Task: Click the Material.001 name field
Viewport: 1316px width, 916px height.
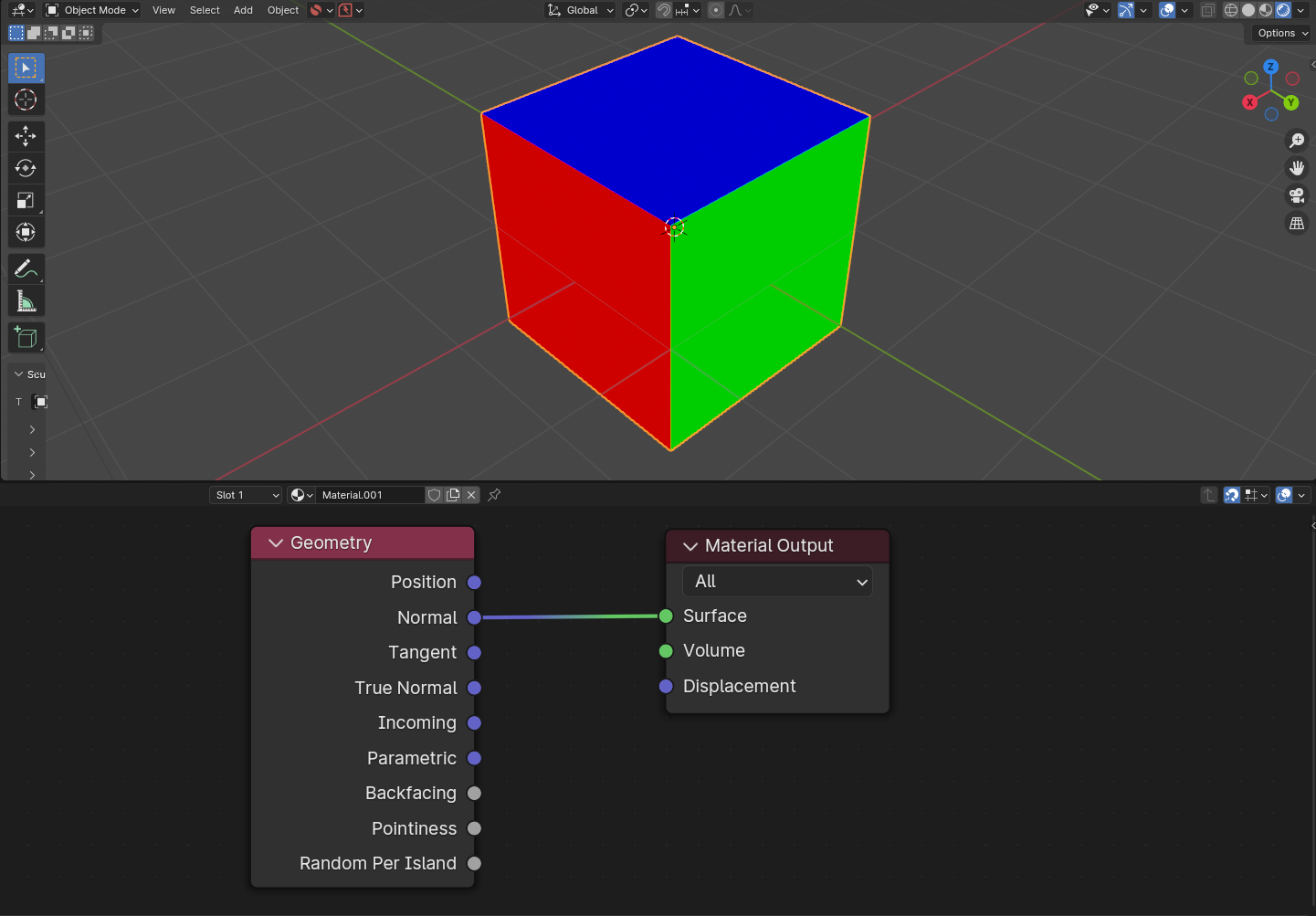Action: pyautogui.click(x=370, y=495)
